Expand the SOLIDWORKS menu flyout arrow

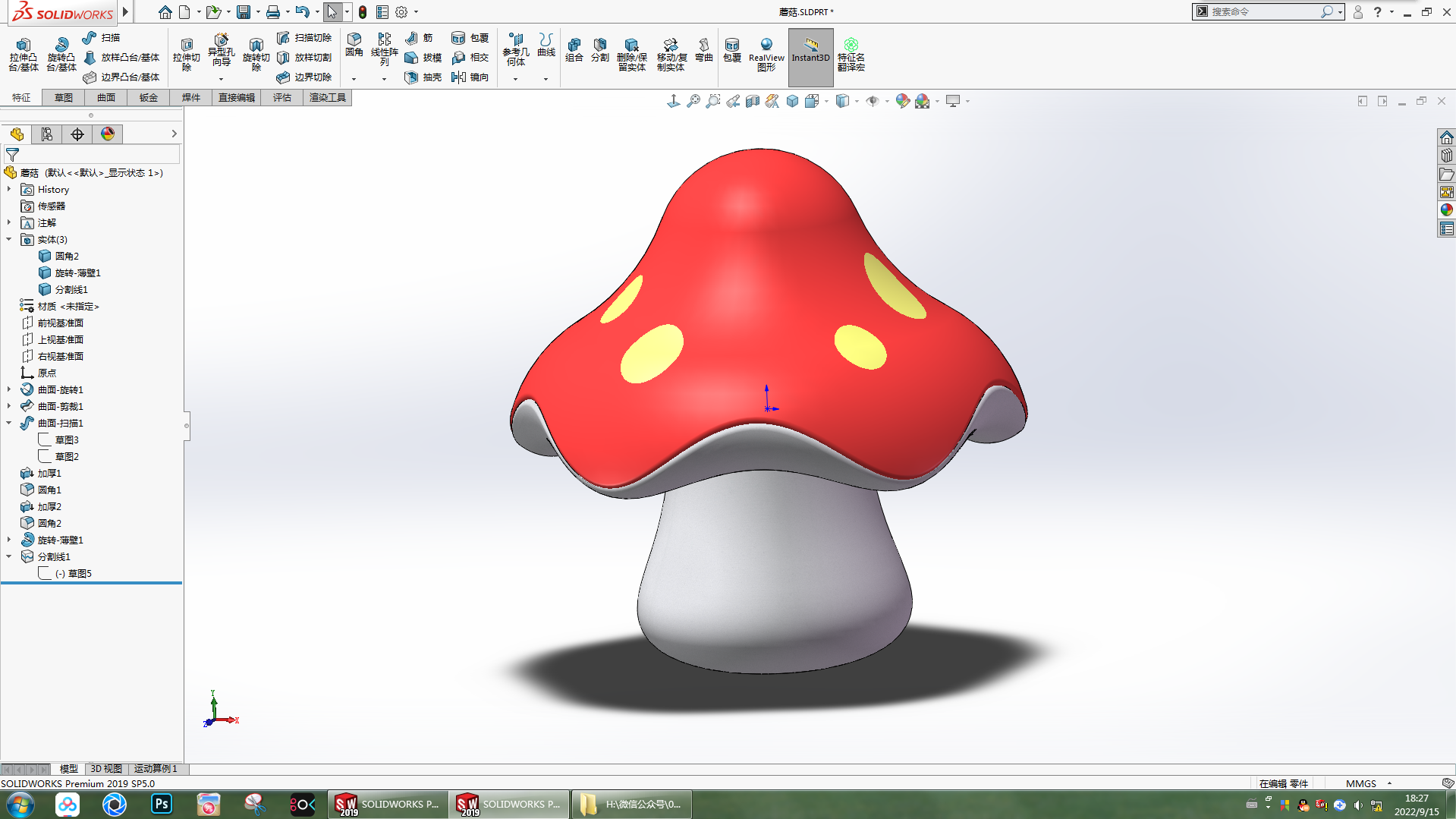[x=126, y=11]
